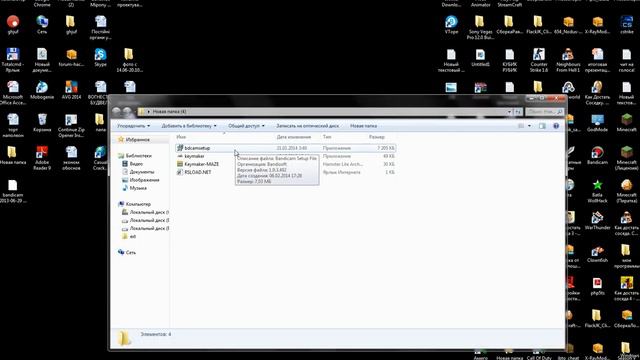
Task: Select Компьютер in the navigation pane
Action: (x=138, y=204)
